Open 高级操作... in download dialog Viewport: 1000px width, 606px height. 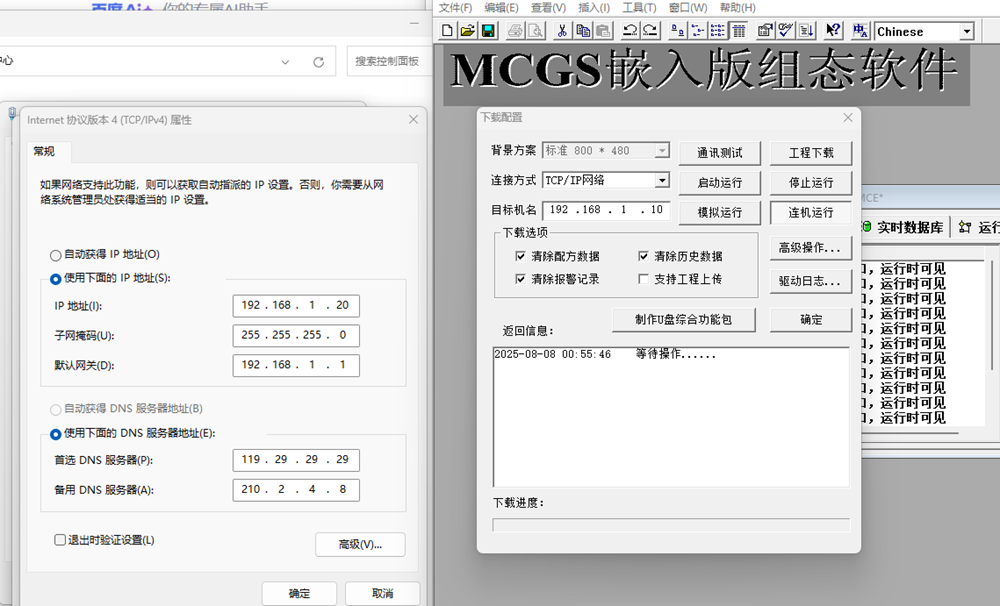(811, 248)
